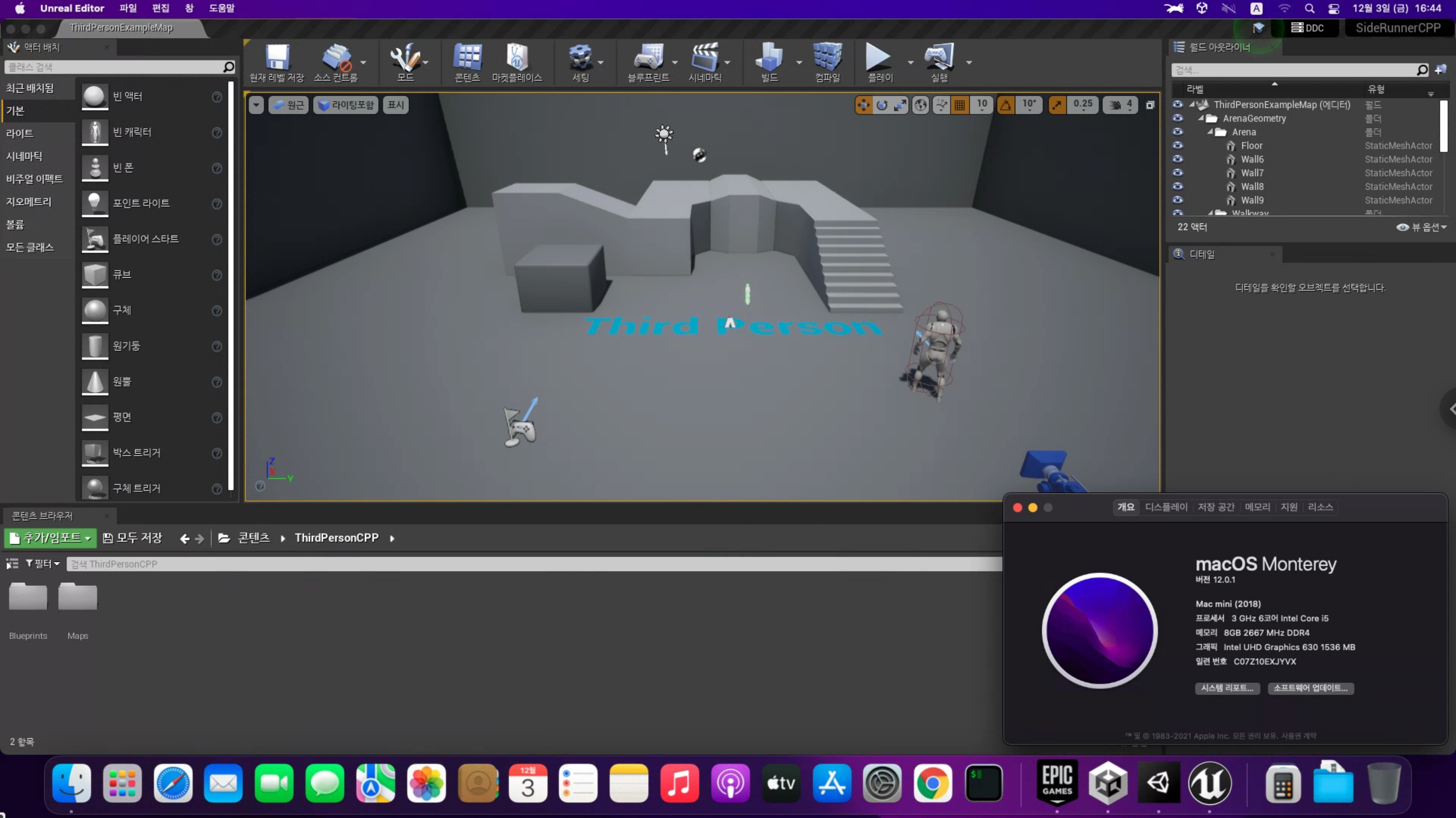The height and width of the screenshot is (818, 1456).
Task: Toggle grid snapping in viewport toolbar
Action: (x=960, y=104)
